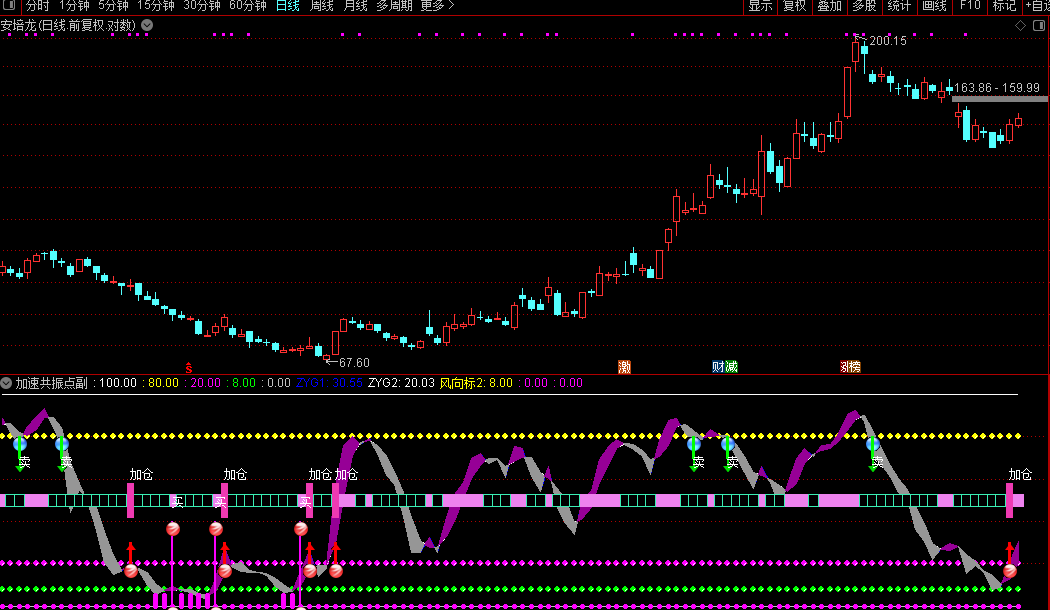
Task: Click the 榜 event marker
Action: coord(855,367)
